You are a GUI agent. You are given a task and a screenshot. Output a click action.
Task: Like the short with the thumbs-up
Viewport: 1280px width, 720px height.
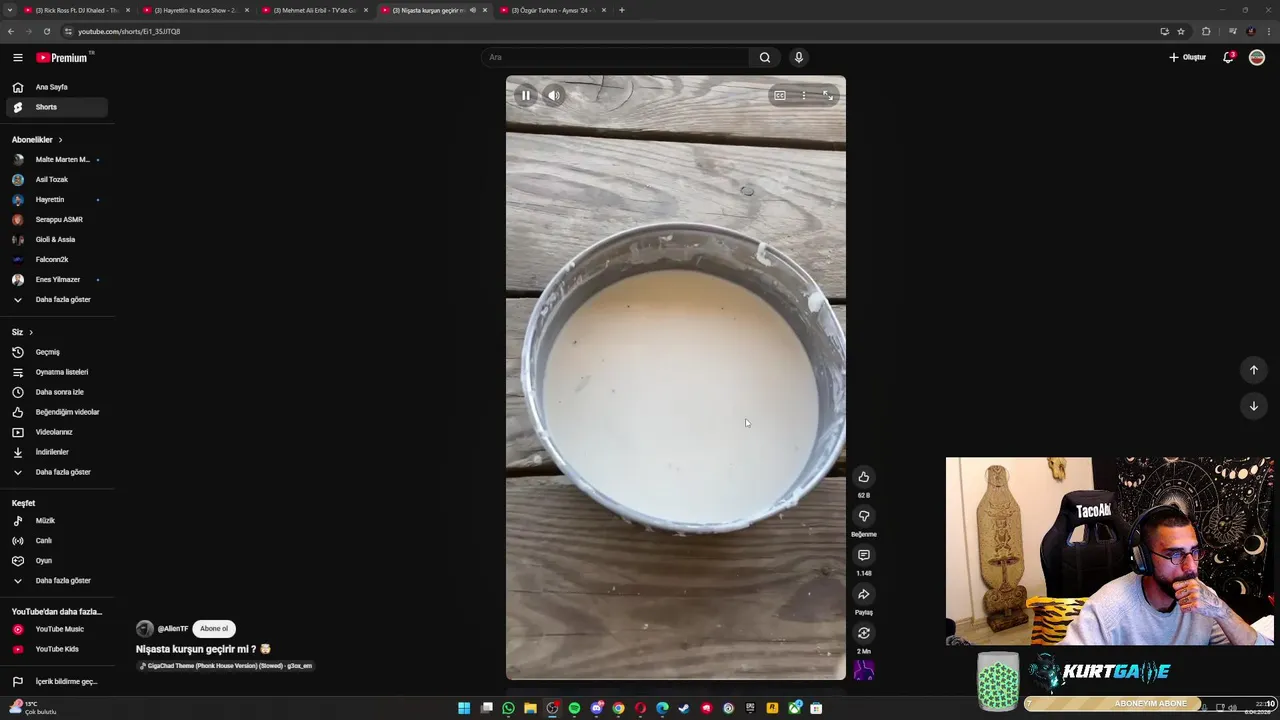tap(864, 477)
